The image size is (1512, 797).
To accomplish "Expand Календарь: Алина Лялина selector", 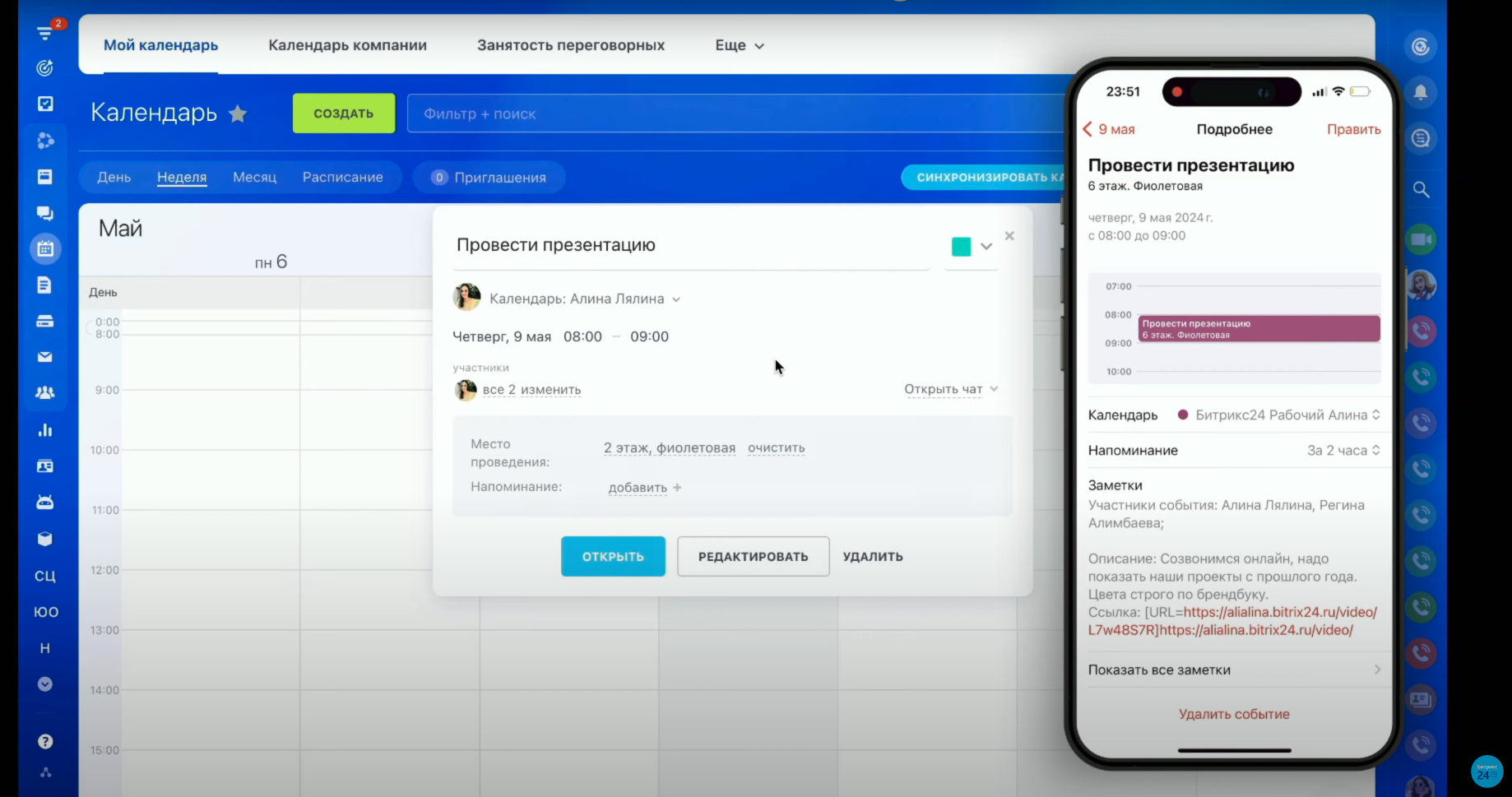I will click(x=676, y=299).
